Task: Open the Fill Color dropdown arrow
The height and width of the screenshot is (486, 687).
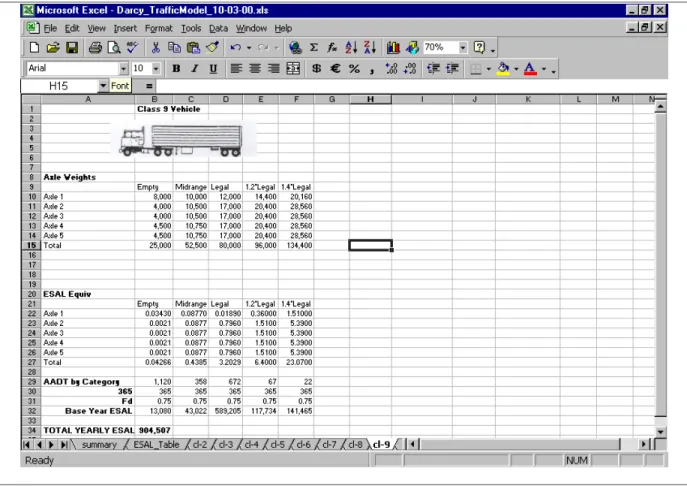Action: [516, 69]
